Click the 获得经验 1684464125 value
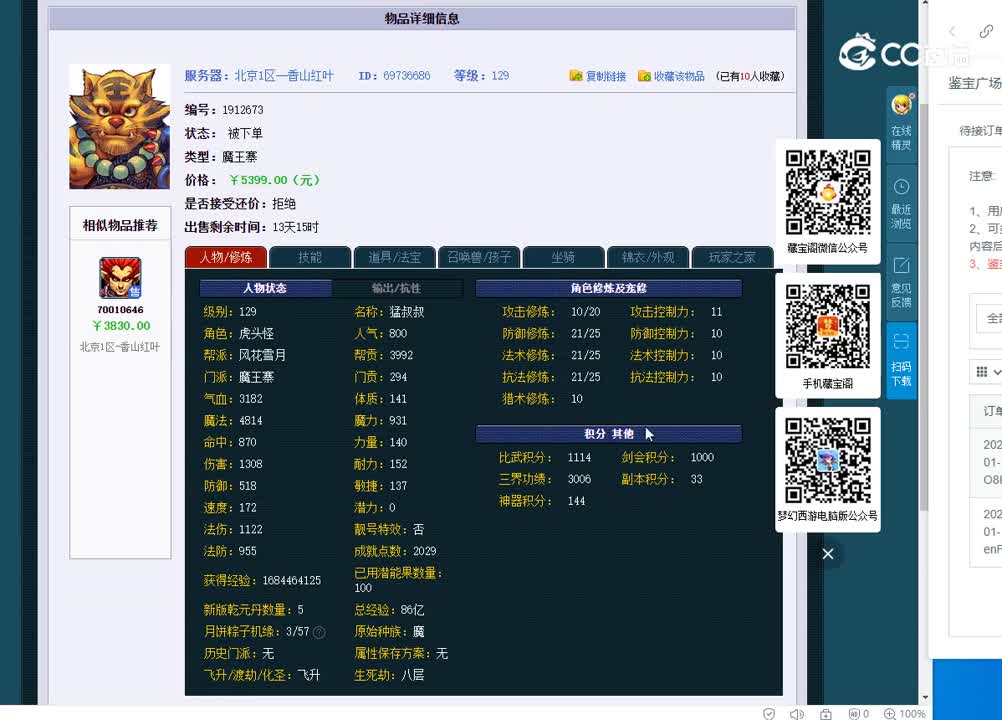 (x=291, y=580)
